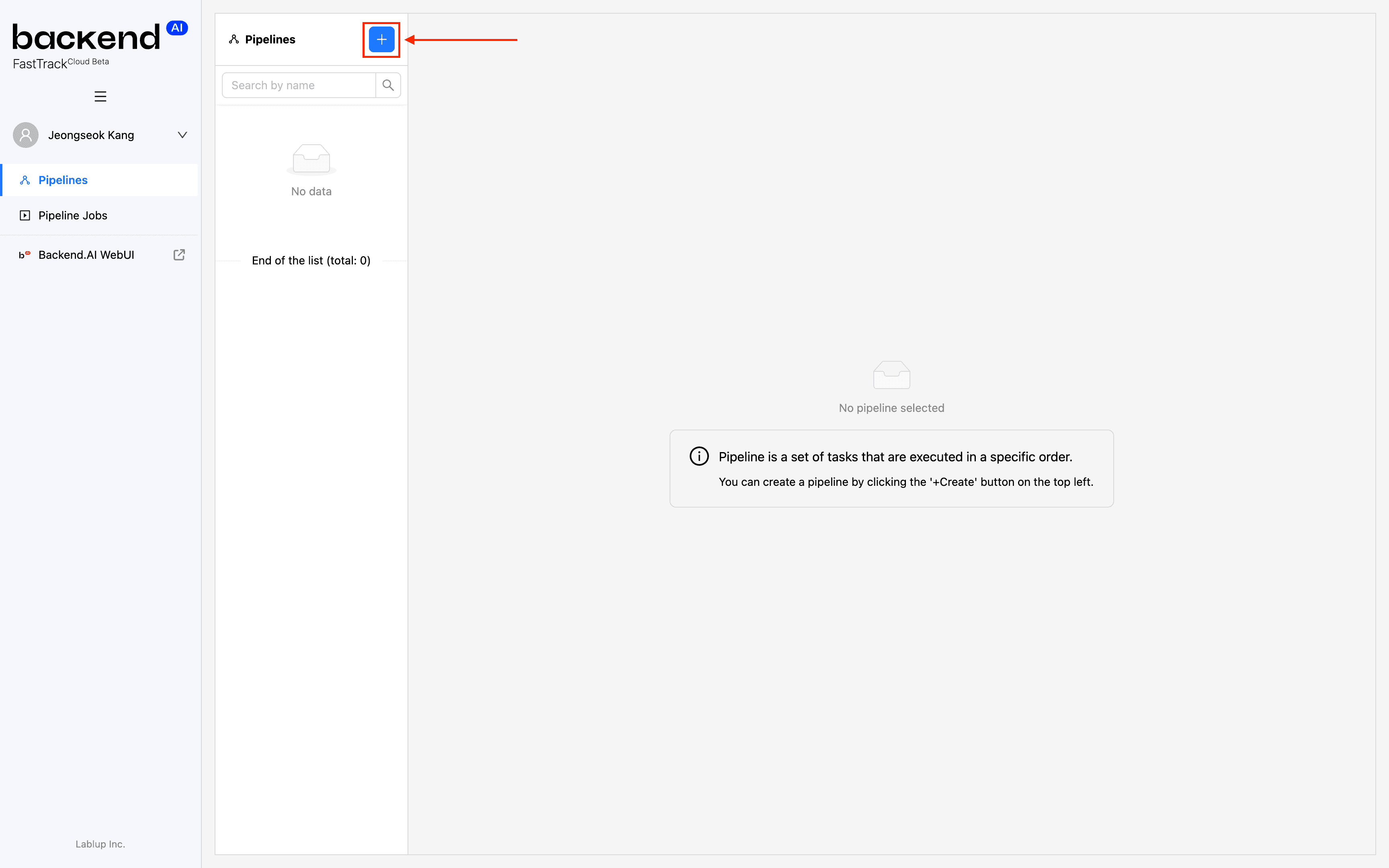This screenshot has width=1389, height=868.
Task: Click the 'End of the list (total: 0)' text
Action: 311,261
